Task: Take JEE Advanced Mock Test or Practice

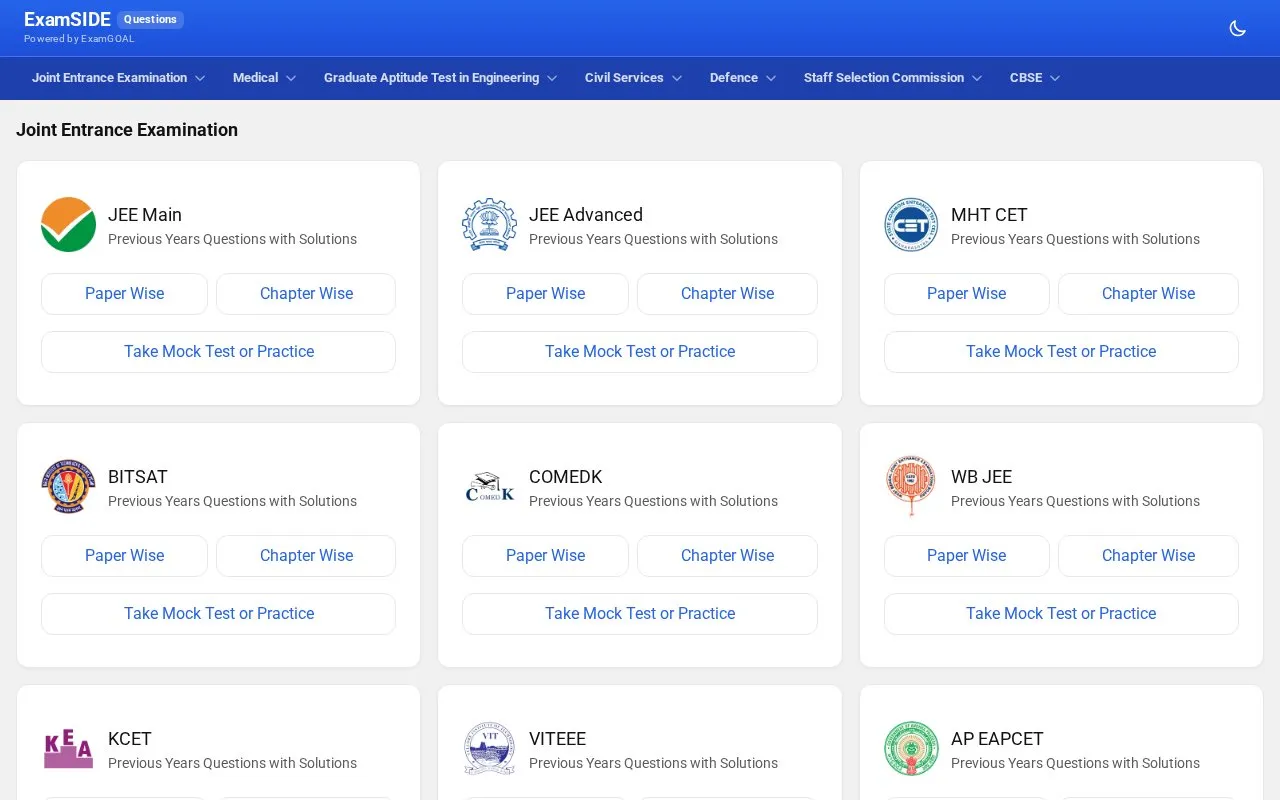Action: tap(640, 352)
